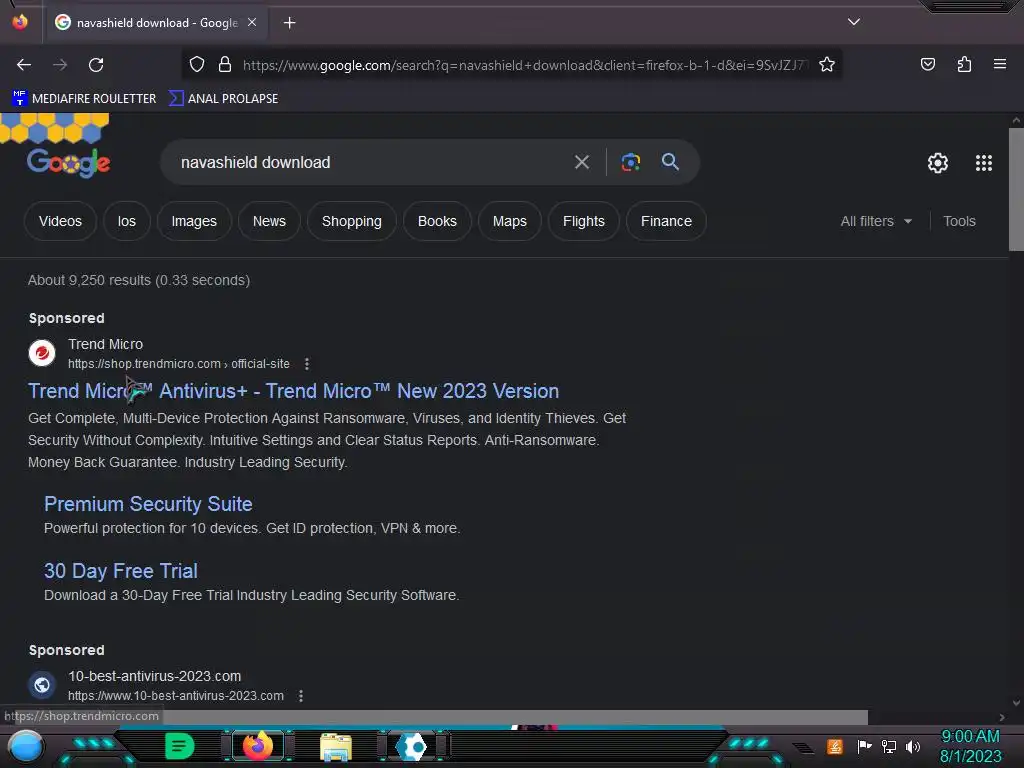
Task: Click the address bar URL
Action: click(524, 65)
